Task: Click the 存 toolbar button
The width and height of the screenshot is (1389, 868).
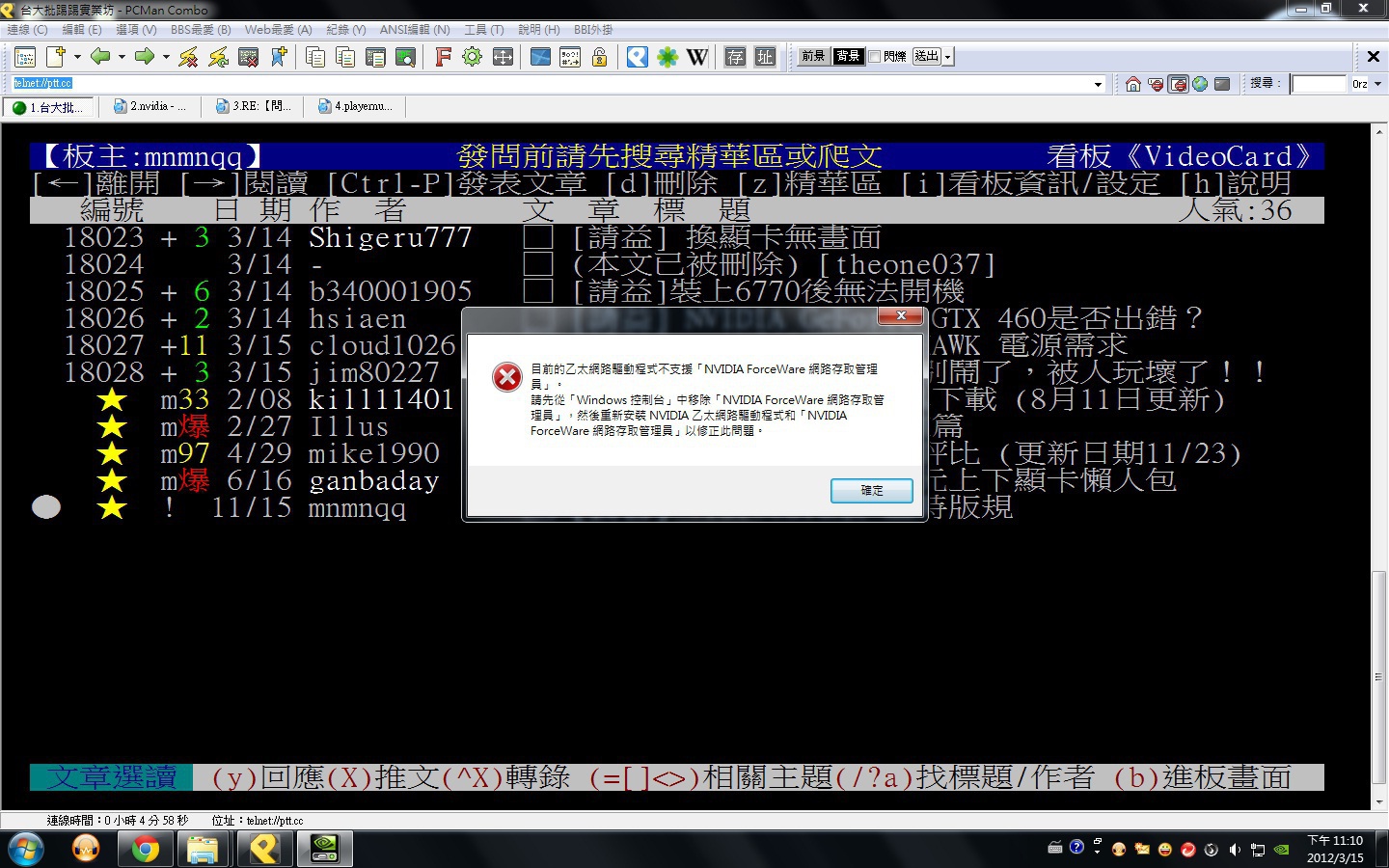Action: [735, 57]
